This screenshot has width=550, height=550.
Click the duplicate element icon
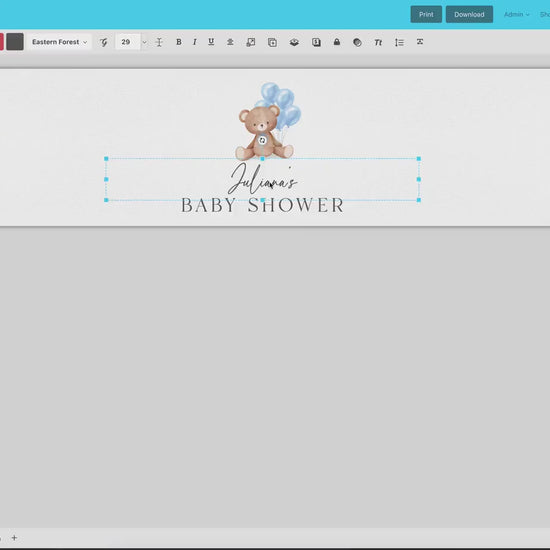[x=272, y=42]
